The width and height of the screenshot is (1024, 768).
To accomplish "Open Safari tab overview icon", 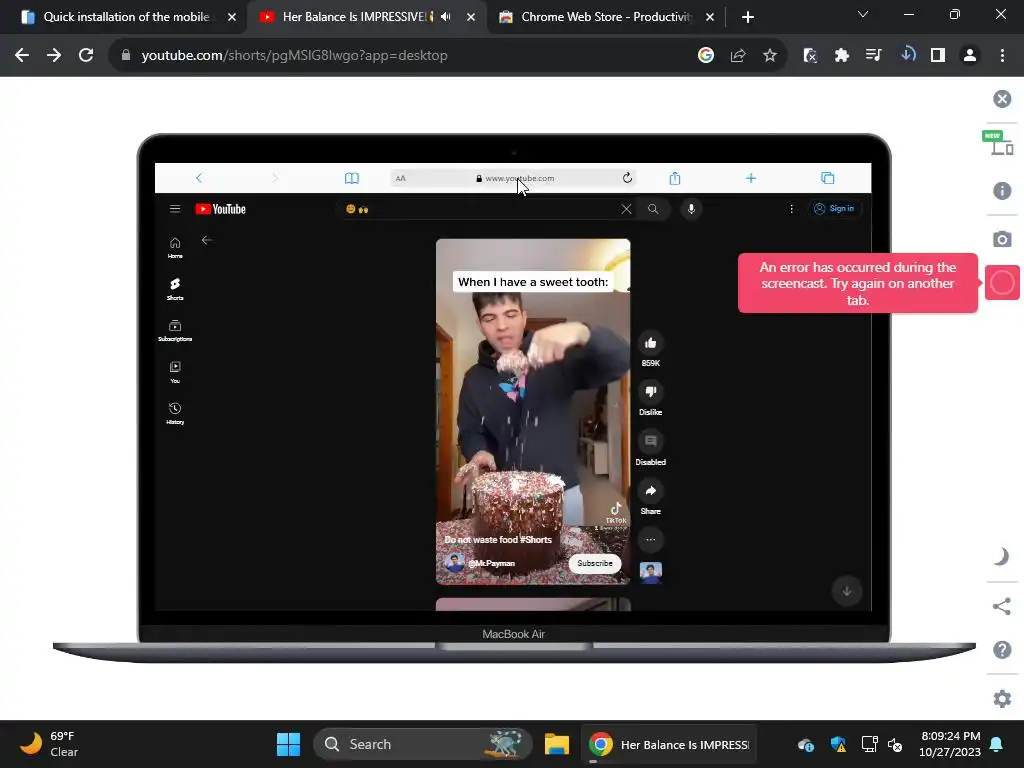I will pos(827,178).
